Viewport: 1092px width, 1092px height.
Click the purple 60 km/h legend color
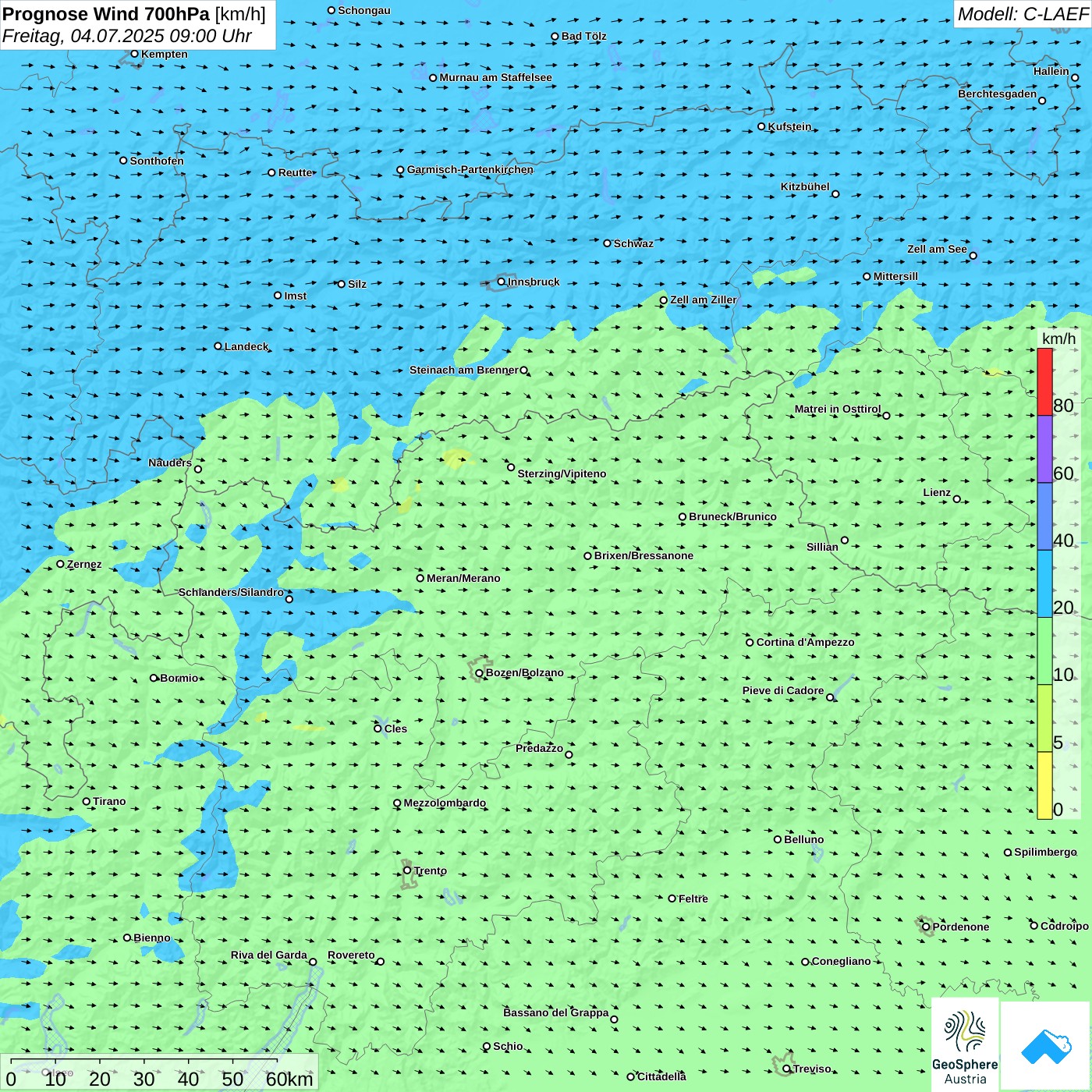1044,449
